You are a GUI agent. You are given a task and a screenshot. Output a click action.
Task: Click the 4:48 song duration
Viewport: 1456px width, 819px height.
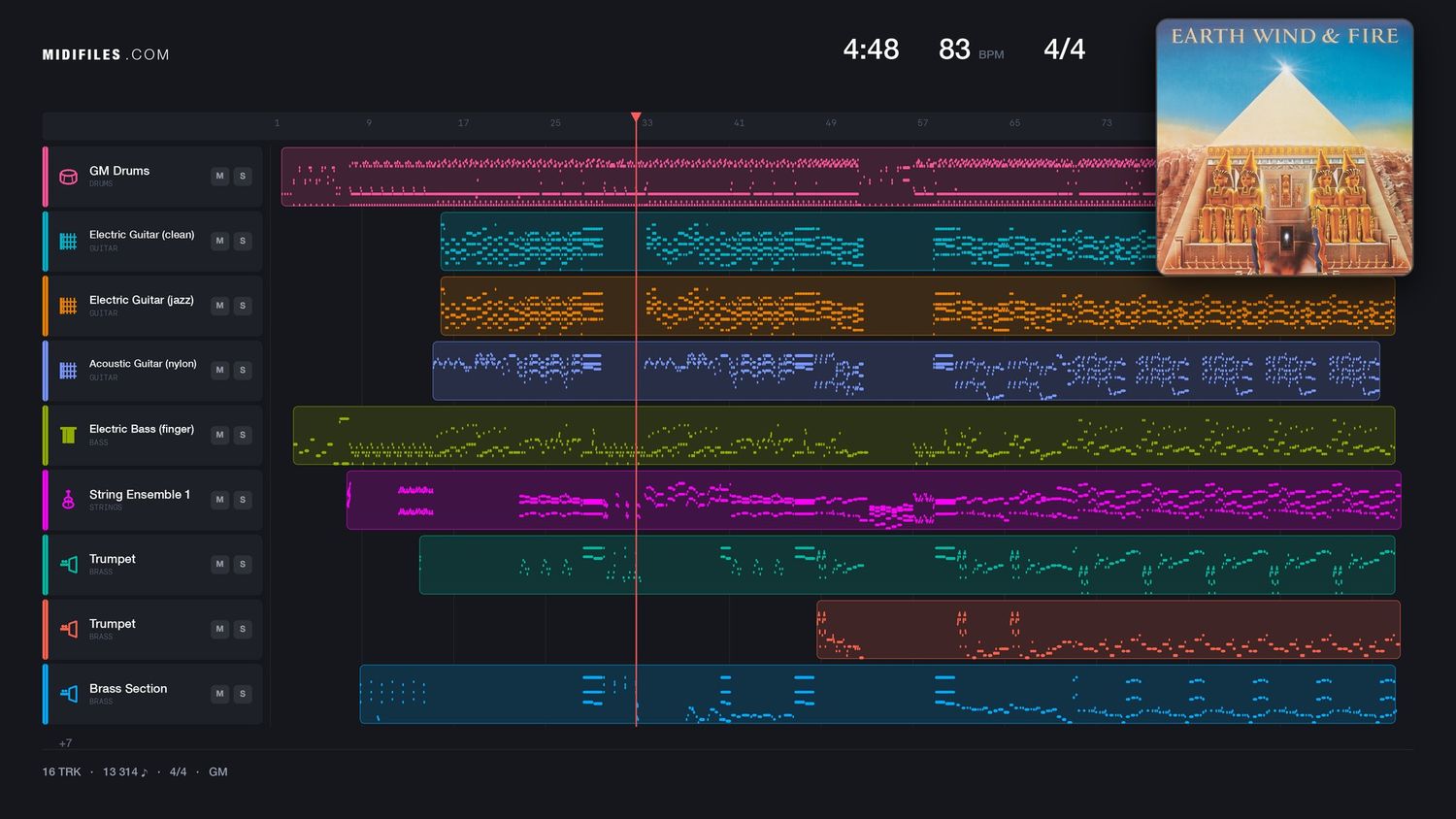[871, 49]
